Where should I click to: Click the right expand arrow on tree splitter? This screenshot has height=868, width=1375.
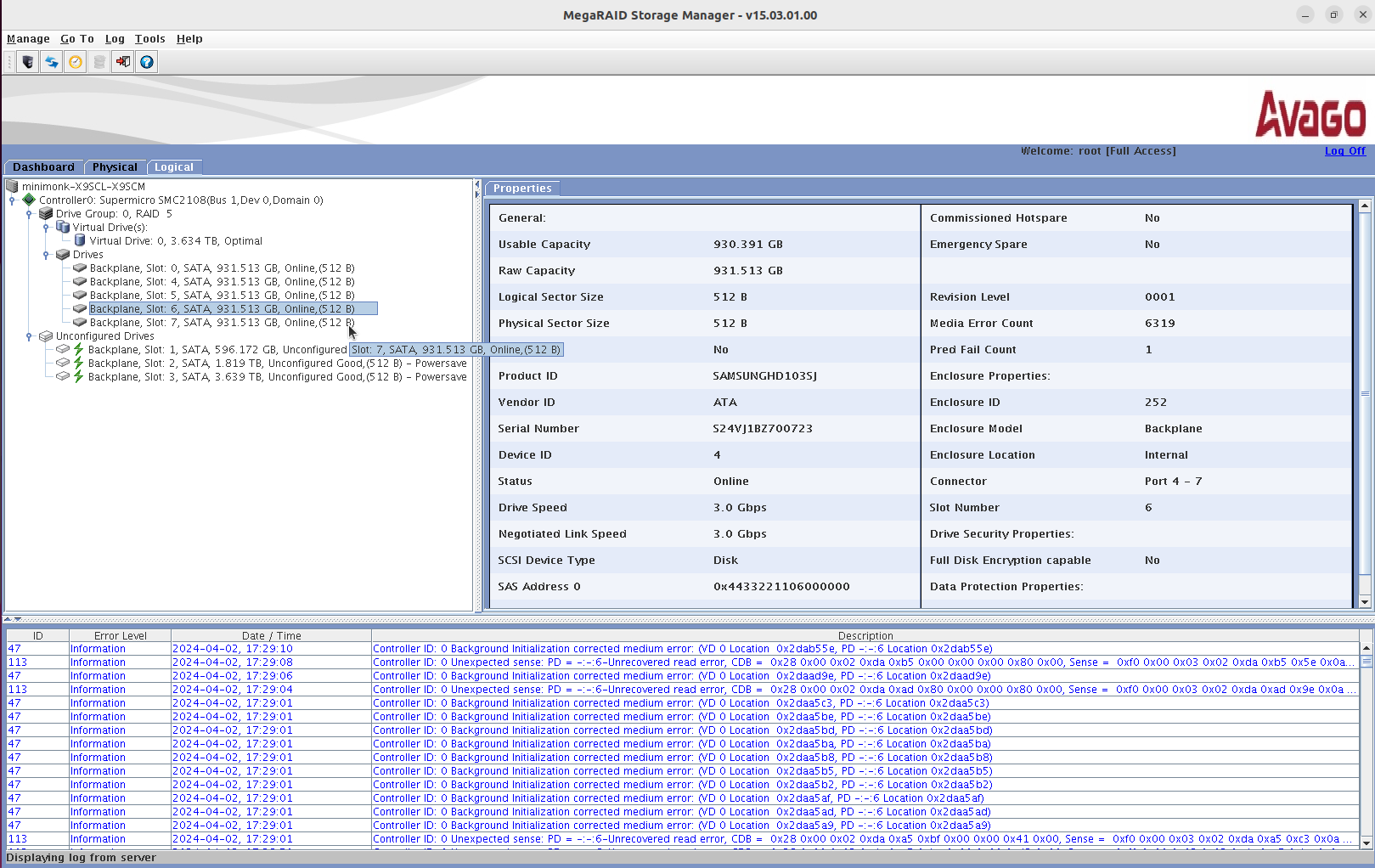(477, 194)
